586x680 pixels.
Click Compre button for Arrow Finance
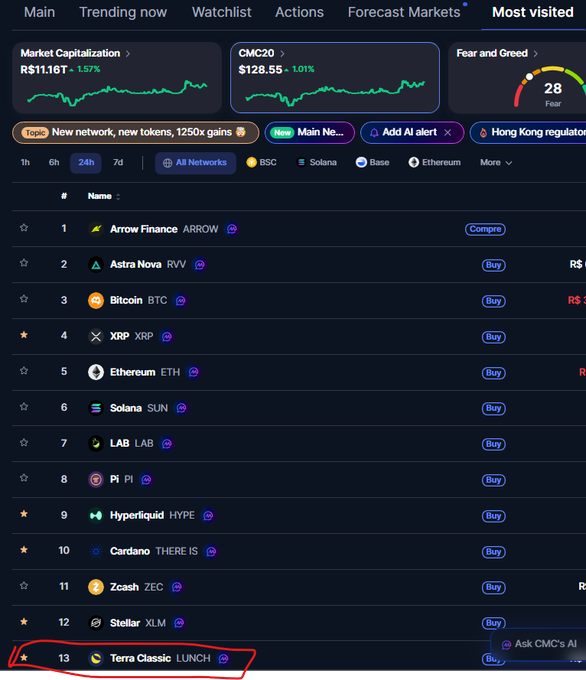coord(485,229)
